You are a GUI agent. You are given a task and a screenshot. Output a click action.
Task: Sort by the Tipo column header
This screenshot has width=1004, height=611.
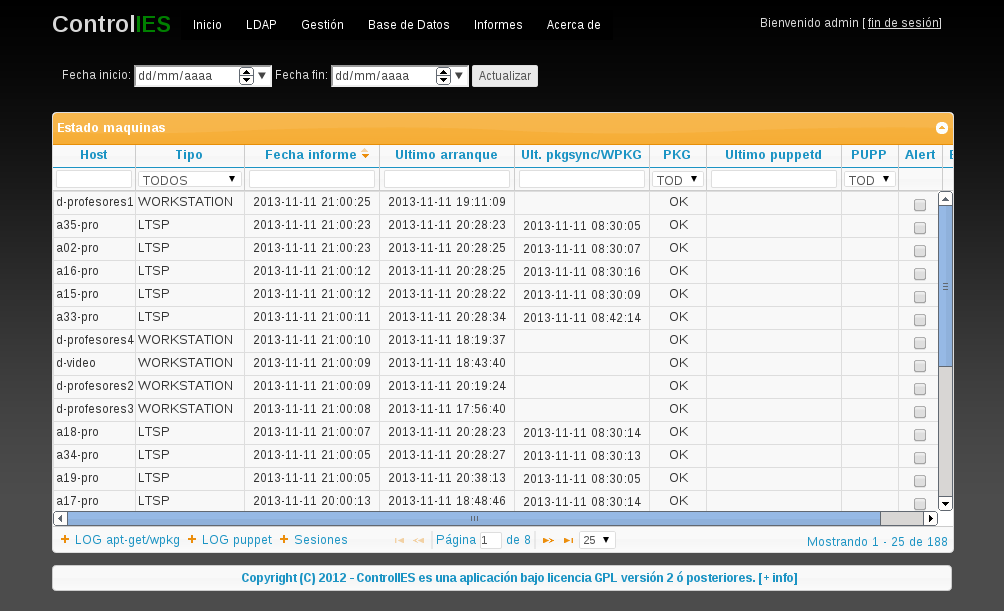[x=189, y=155]
